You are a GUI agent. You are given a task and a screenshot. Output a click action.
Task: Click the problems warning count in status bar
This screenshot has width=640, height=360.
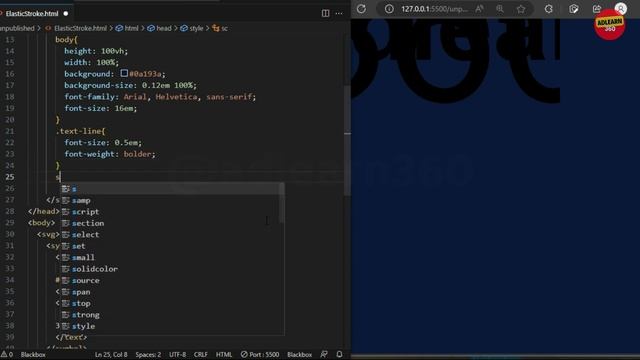pos(7,354)
